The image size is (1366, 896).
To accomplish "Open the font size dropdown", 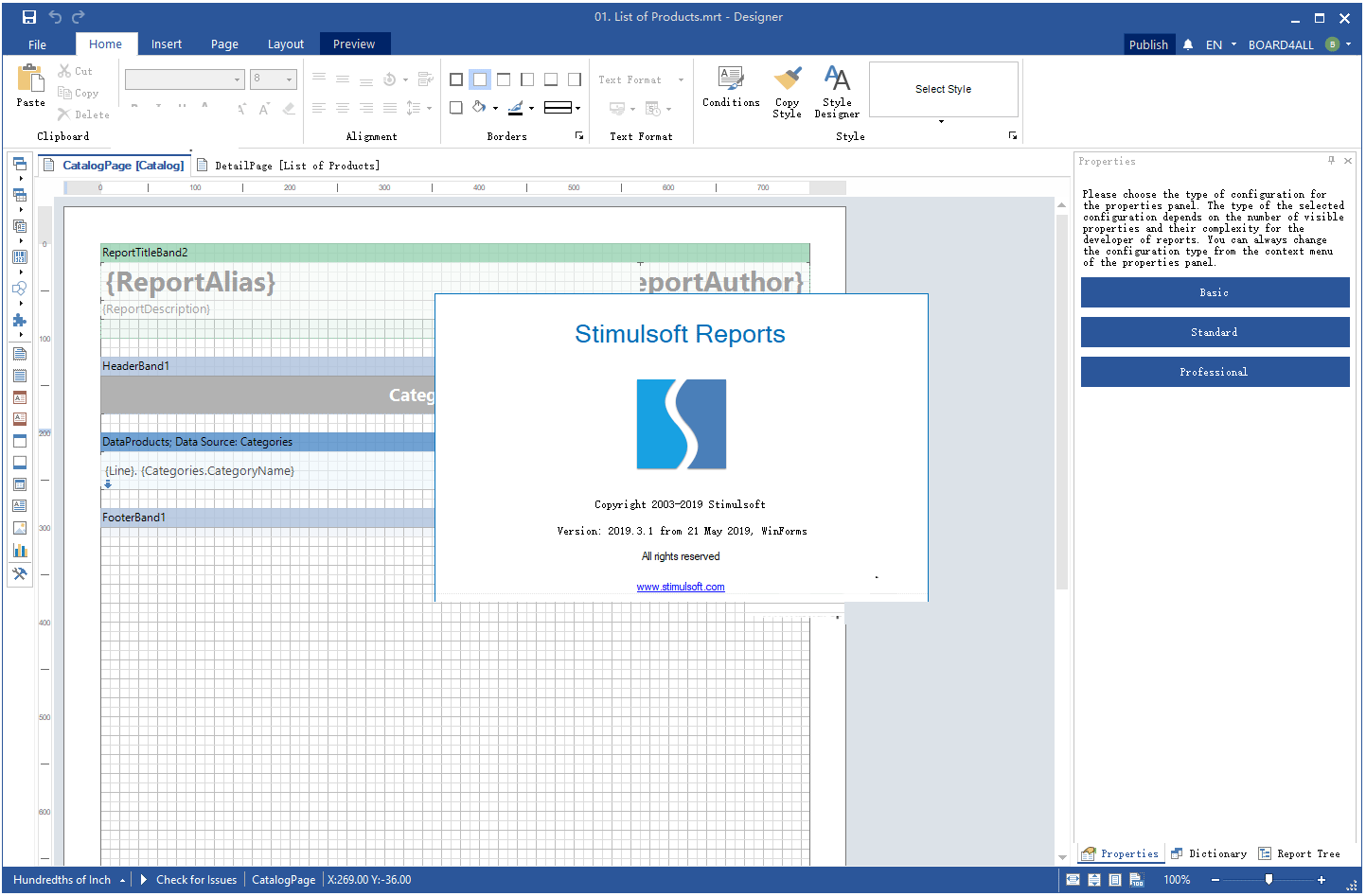I will tap(290, 79).
